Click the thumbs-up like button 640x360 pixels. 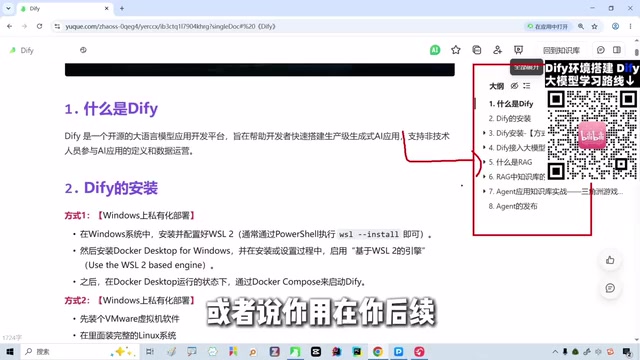610,260
